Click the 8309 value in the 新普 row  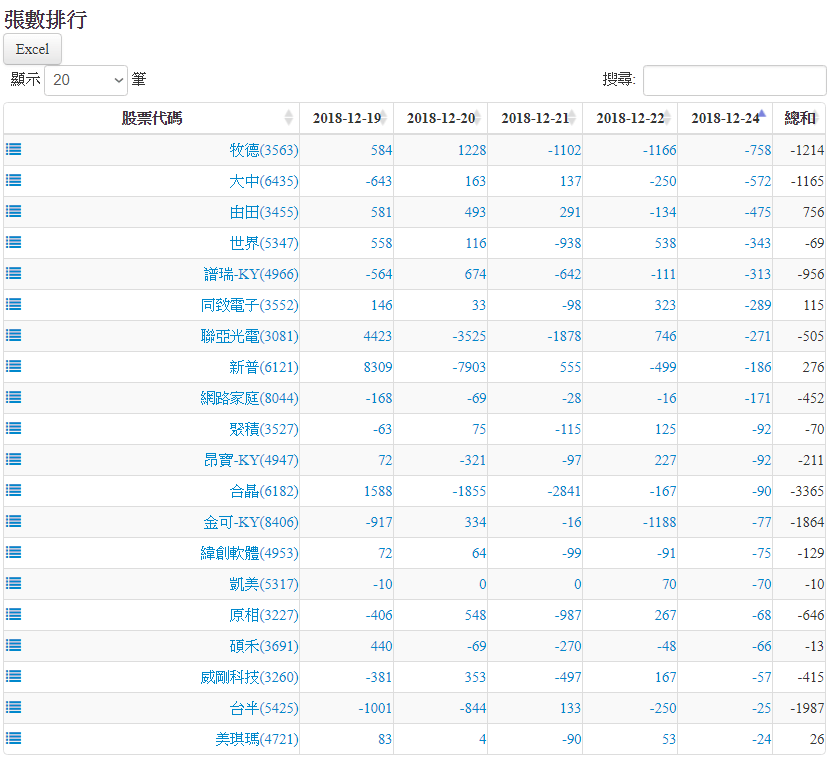[377, 367]
